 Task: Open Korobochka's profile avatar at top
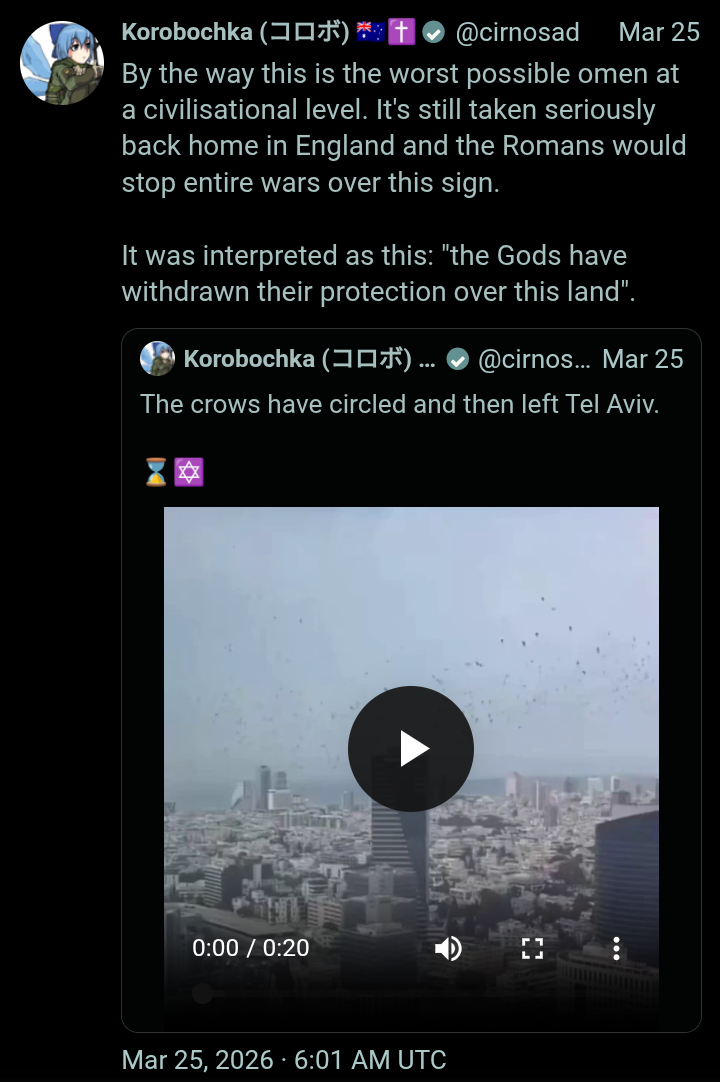[62, 63]
